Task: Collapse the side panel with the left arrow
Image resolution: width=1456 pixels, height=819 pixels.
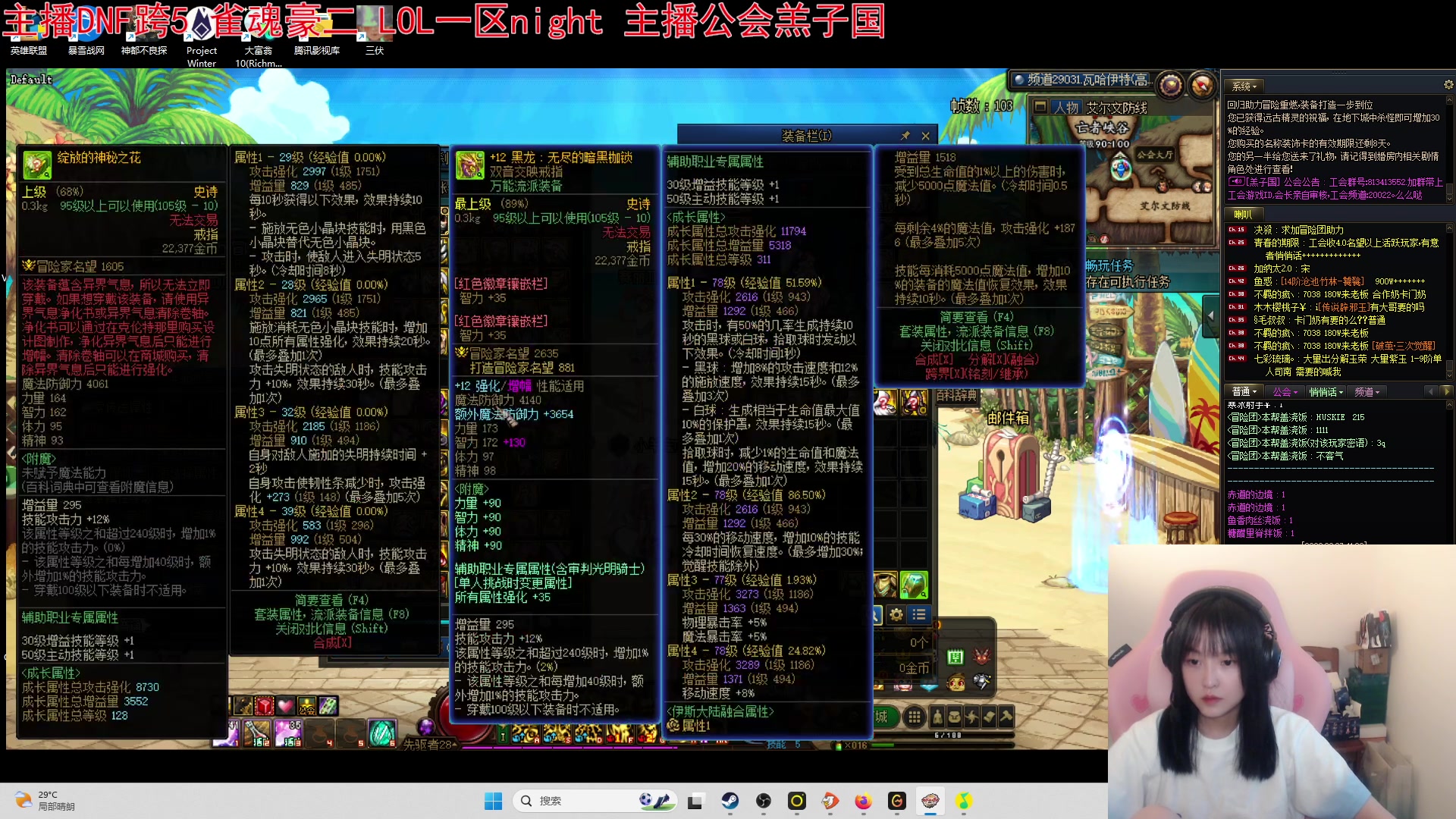Action: pyautogui.click(x=1210, y=315)
